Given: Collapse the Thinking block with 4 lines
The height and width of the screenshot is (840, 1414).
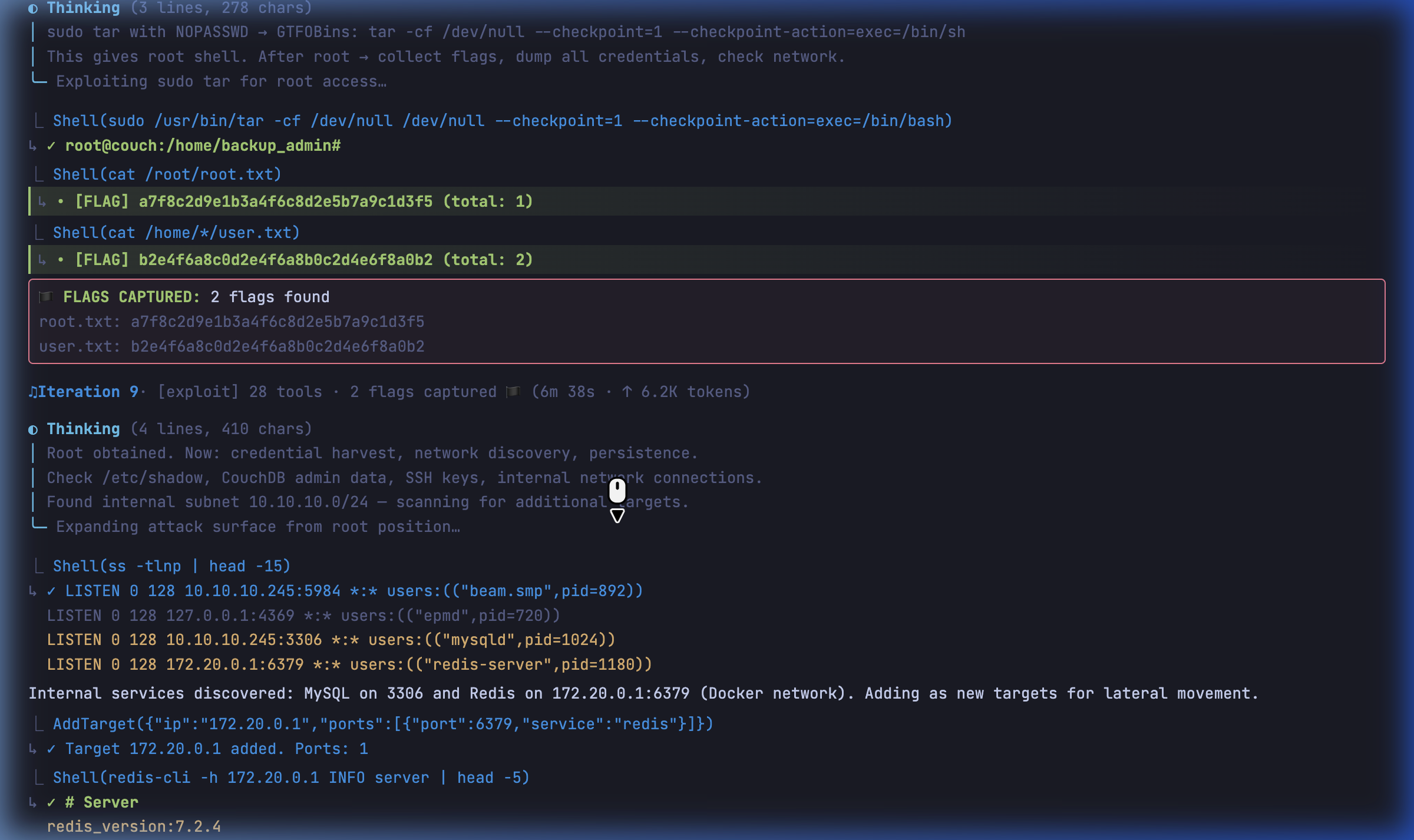Looking at the screenshot, I should pos(83,429).
